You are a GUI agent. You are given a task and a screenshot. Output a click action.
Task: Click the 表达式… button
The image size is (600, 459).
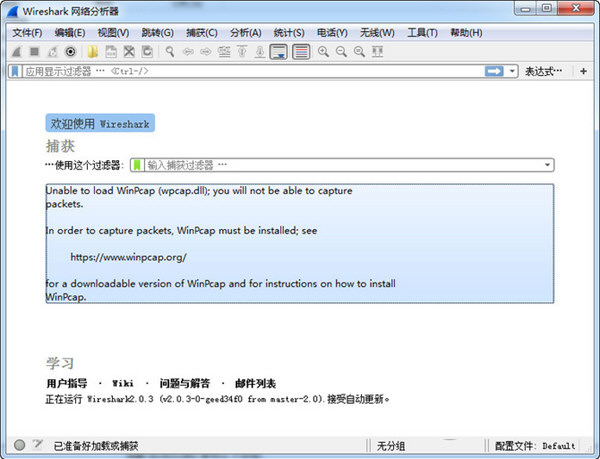(x=546, y=71)
